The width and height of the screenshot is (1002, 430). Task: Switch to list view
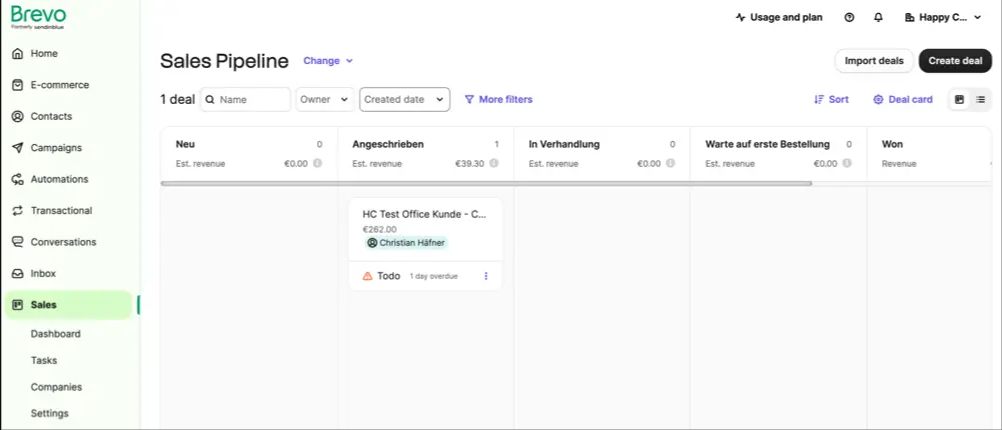point(980,99)
